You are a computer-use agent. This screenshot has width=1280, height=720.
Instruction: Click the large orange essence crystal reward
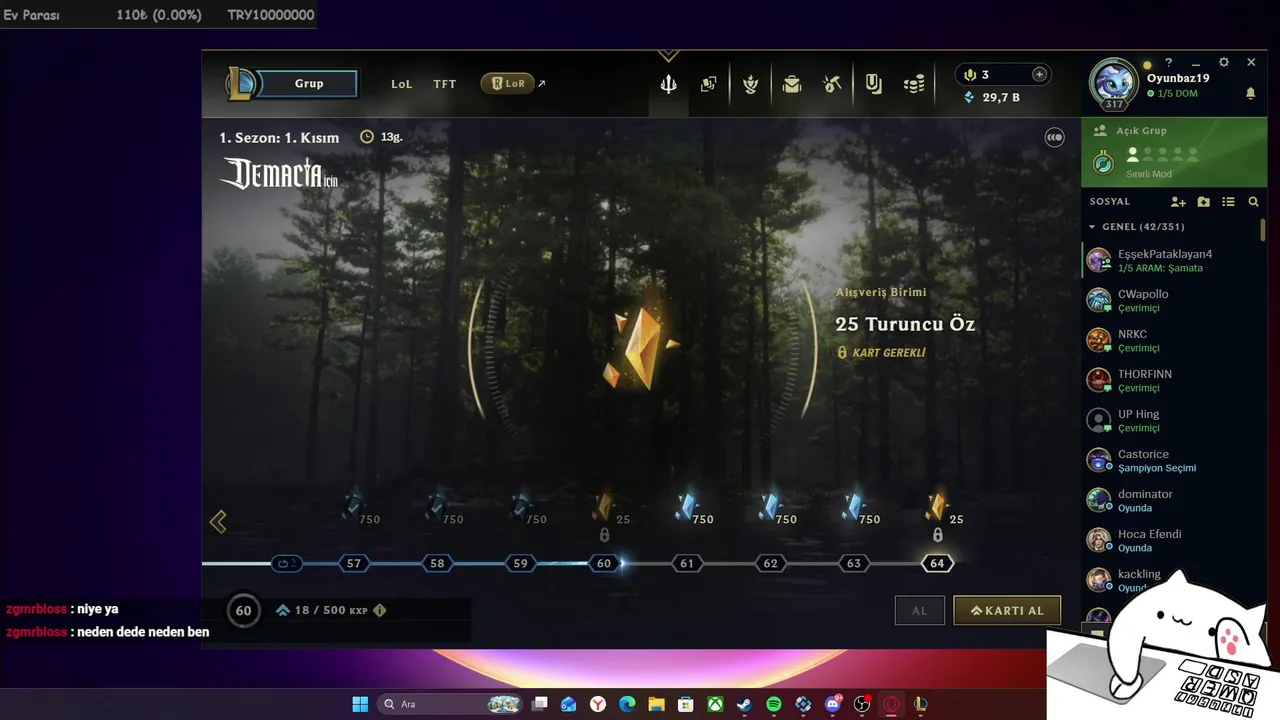point(639,347)
